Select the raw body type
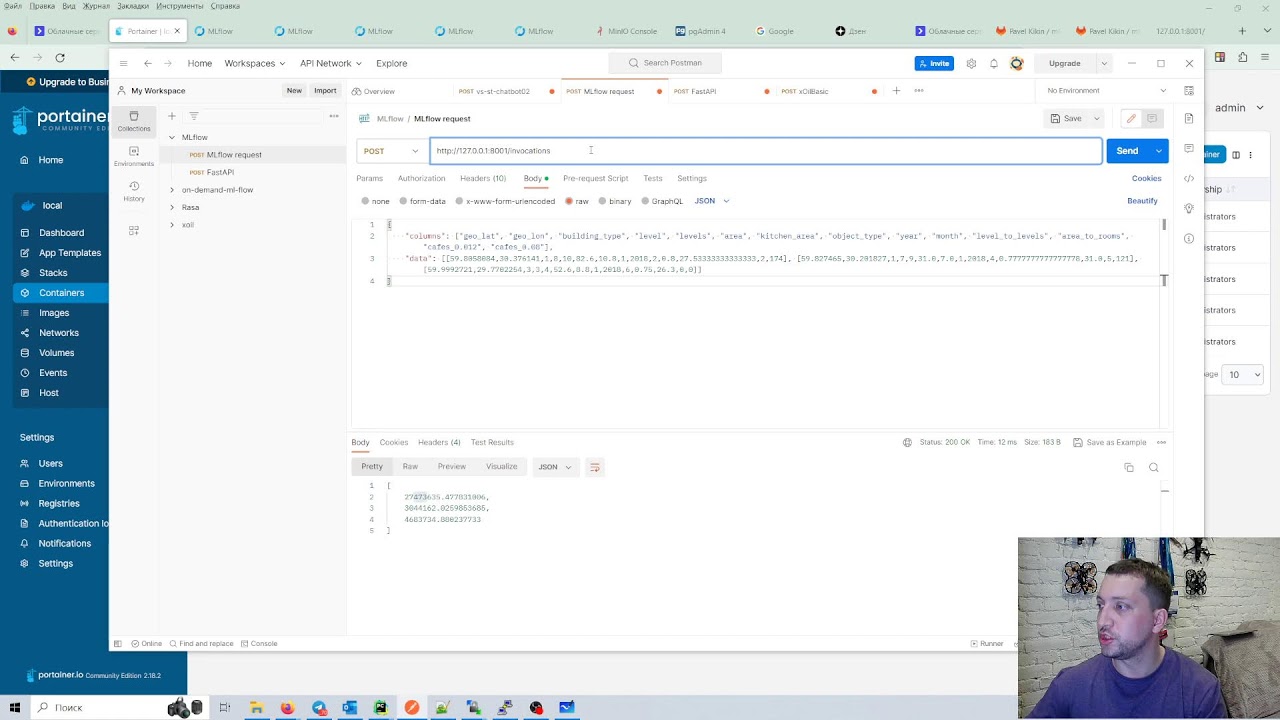The image size is (1280, 720). coord(577,201)
